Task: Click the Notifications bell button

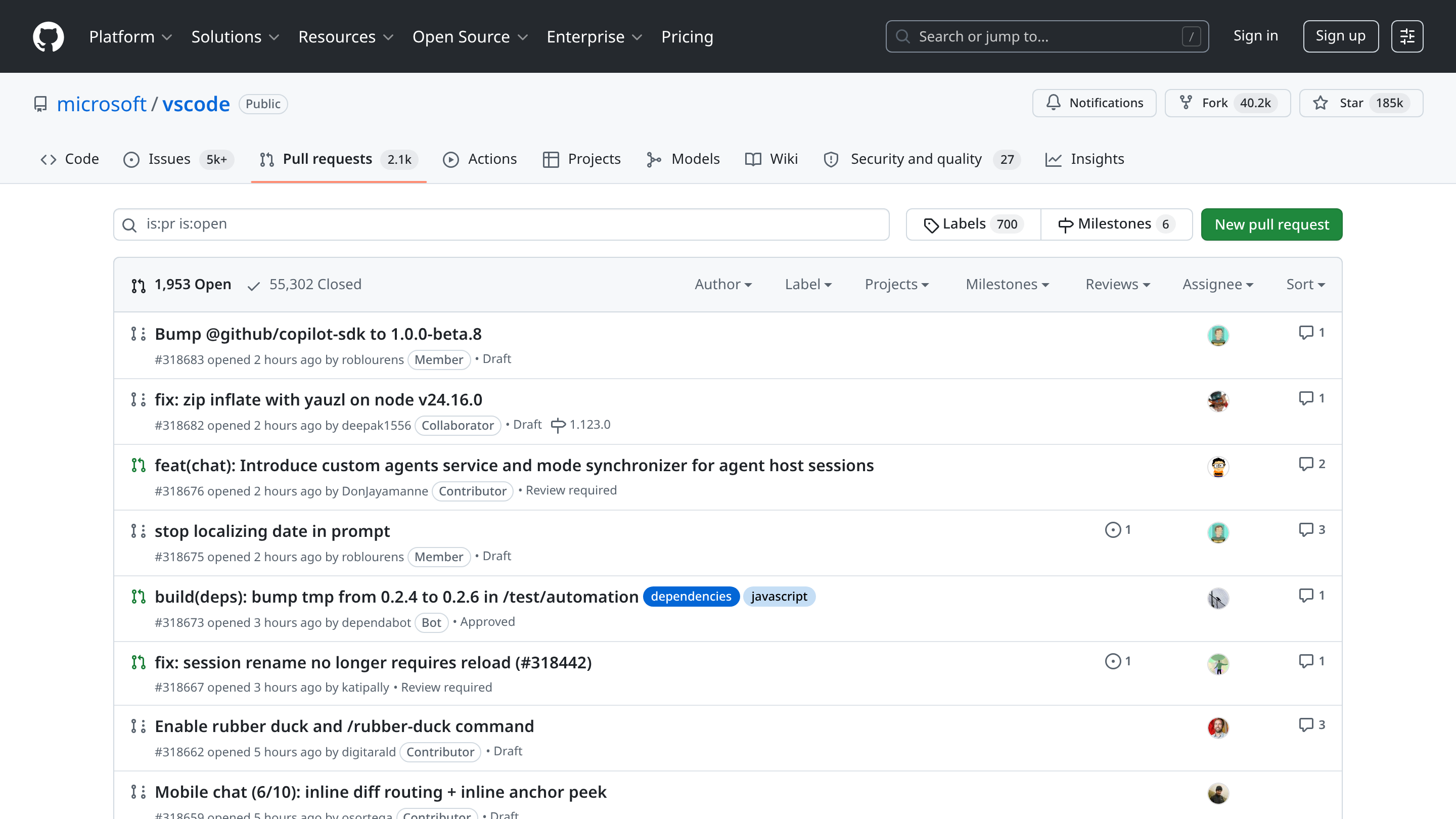Action: point(1094,103)
